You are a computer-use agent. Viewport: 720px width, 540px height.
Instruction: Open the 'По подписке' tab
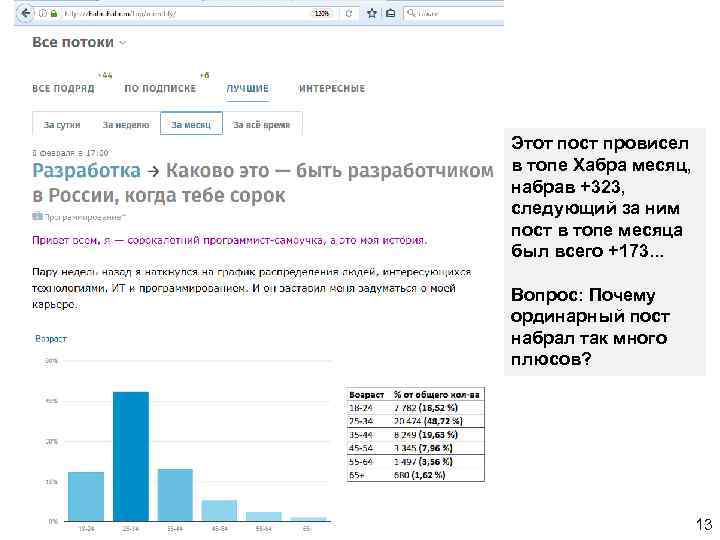click(x=160, y=89)
